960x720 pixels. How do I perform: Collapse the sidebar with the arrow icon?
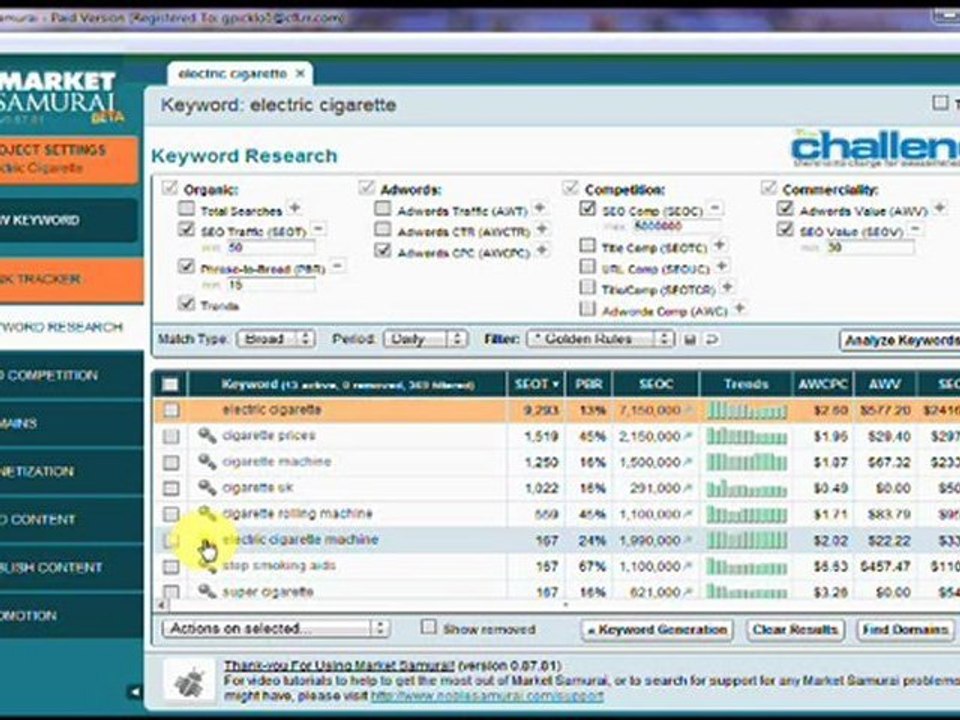pyautogui.click(x=135, y=692)
